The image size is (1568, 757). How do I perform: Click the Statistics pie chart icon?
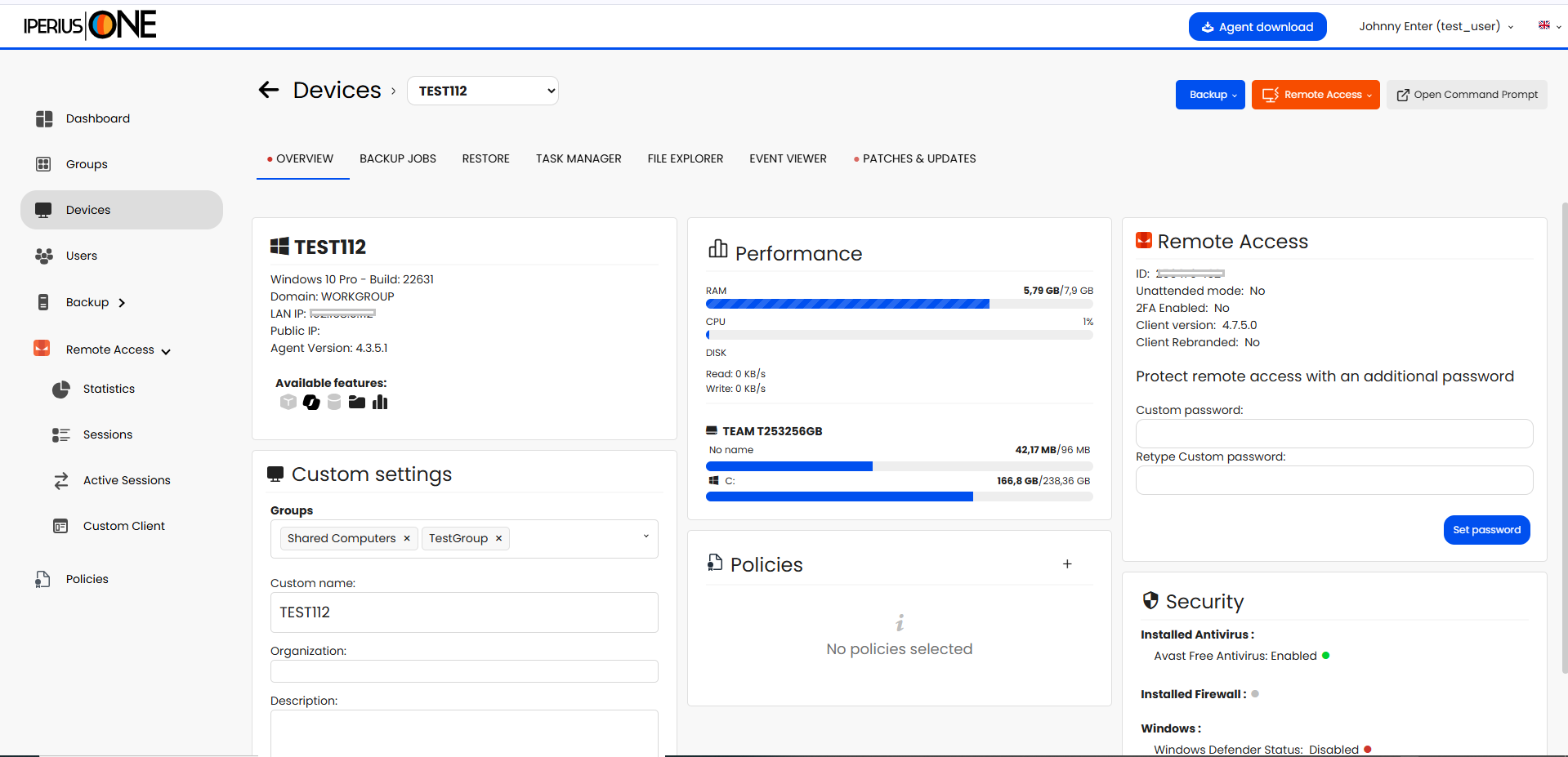(x=61, y=390)
